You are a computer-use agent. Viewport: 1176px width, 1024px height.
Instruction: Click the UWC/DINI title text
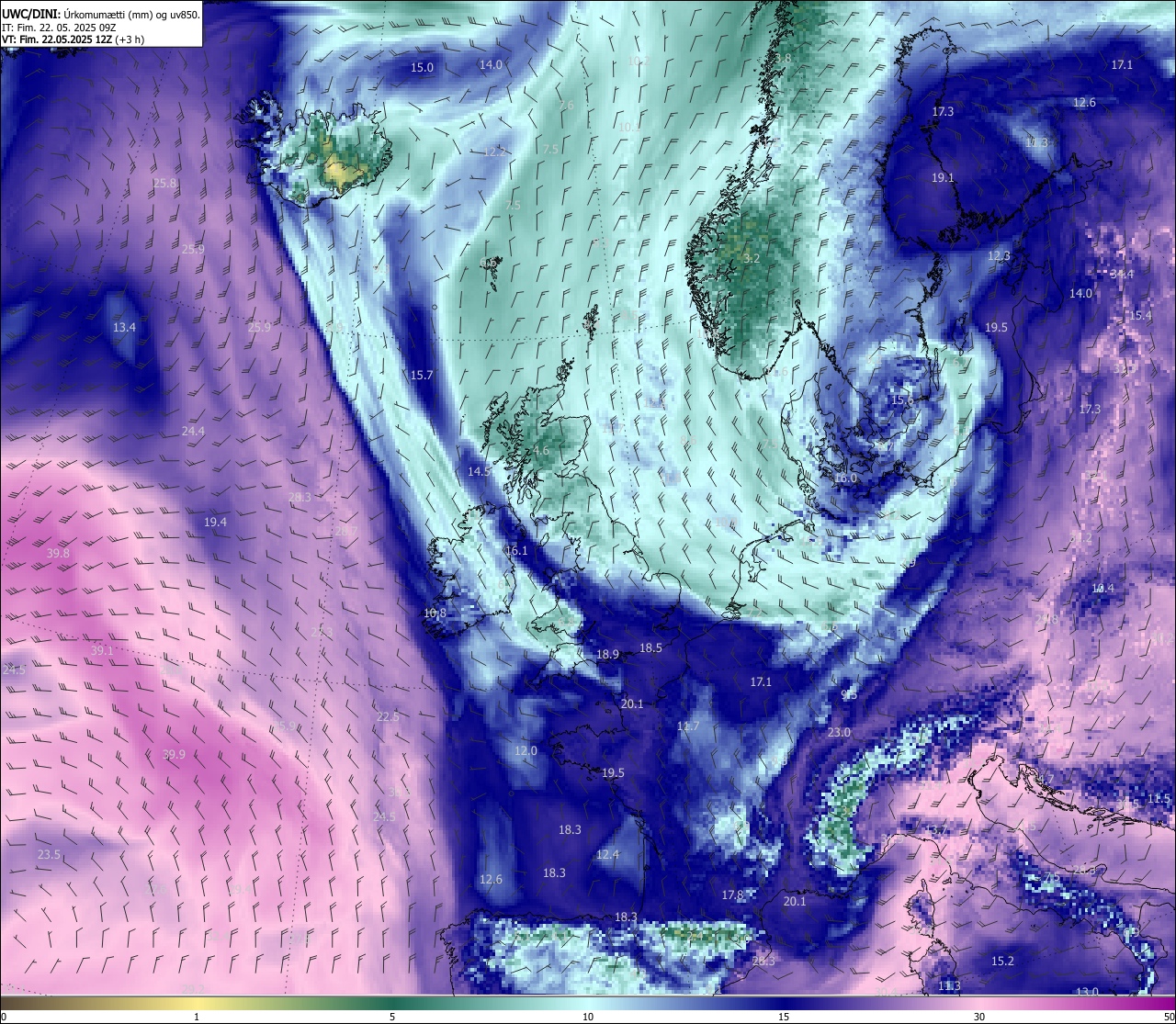(x=101, y=14)
